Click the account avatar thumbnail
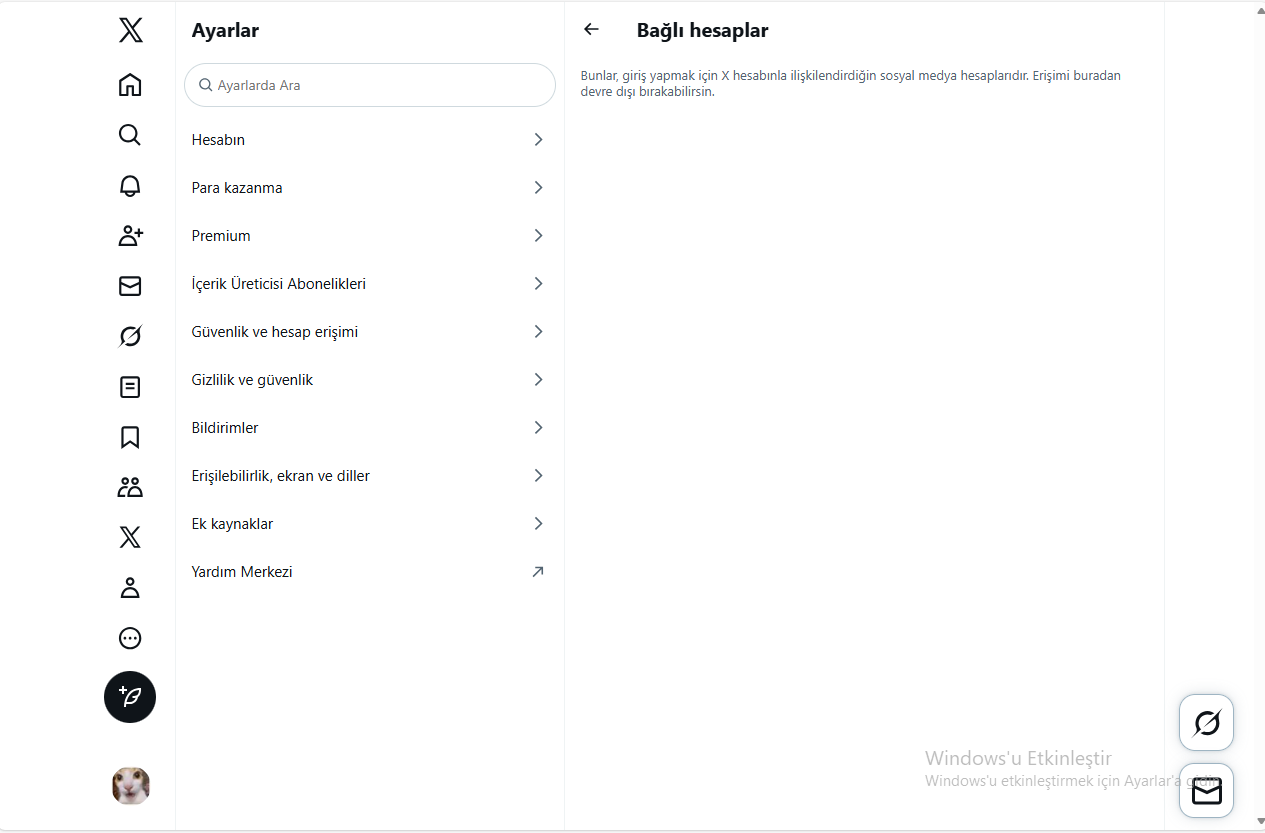The image size is (1265, 833). tap(130, 786)
